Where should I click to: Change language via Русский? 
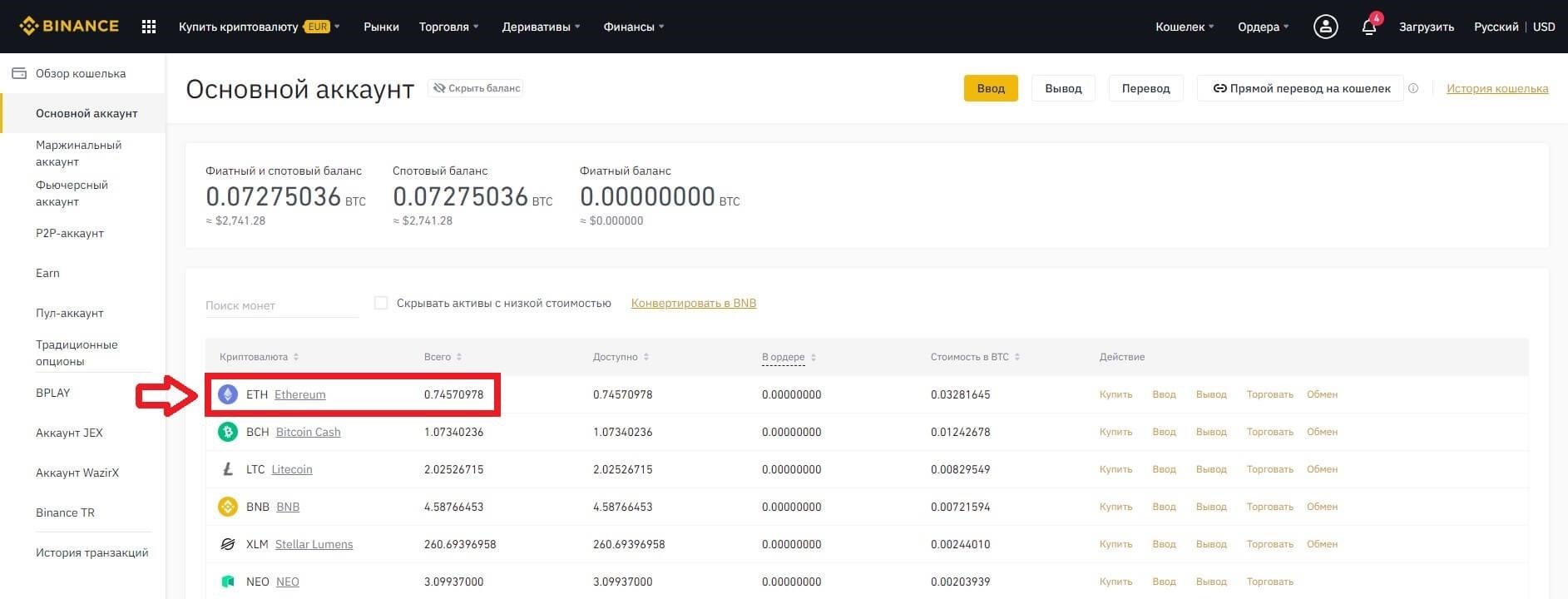coord(1496,27)
